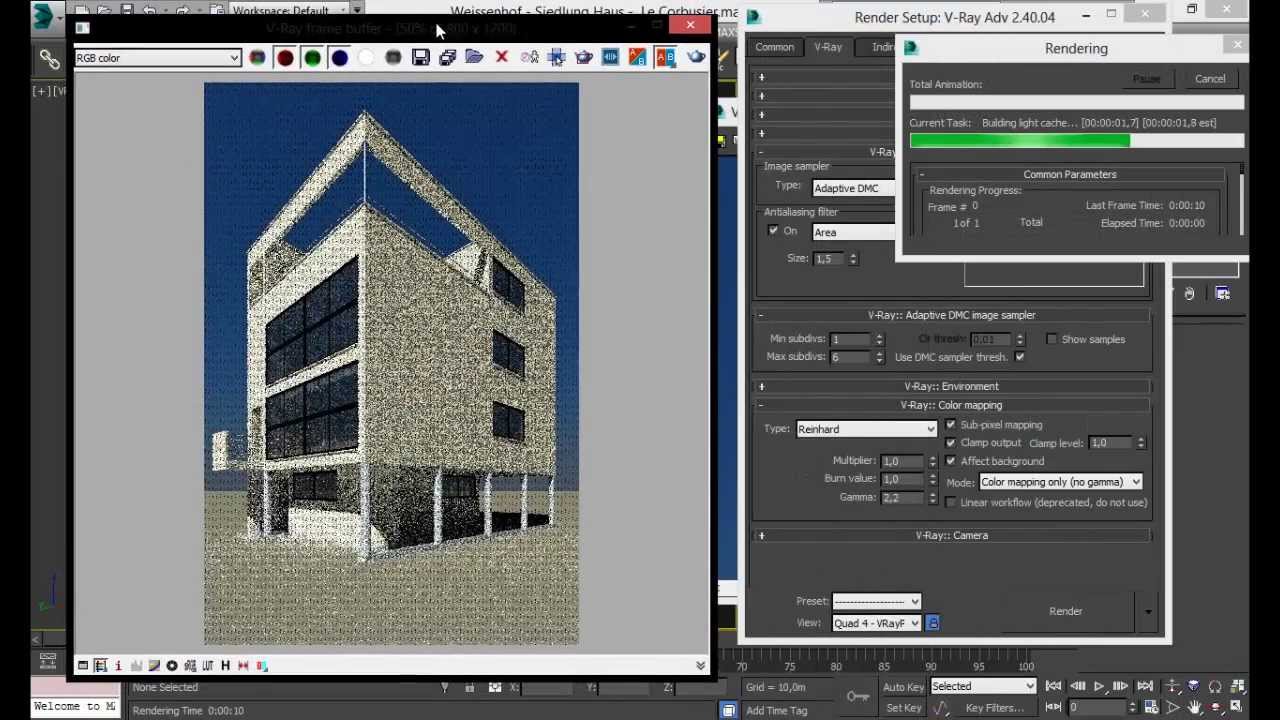The height and width of the screenshot is (720, 1280).
Task: Cancel the rendering in progress
Action: pos(1210,79)
